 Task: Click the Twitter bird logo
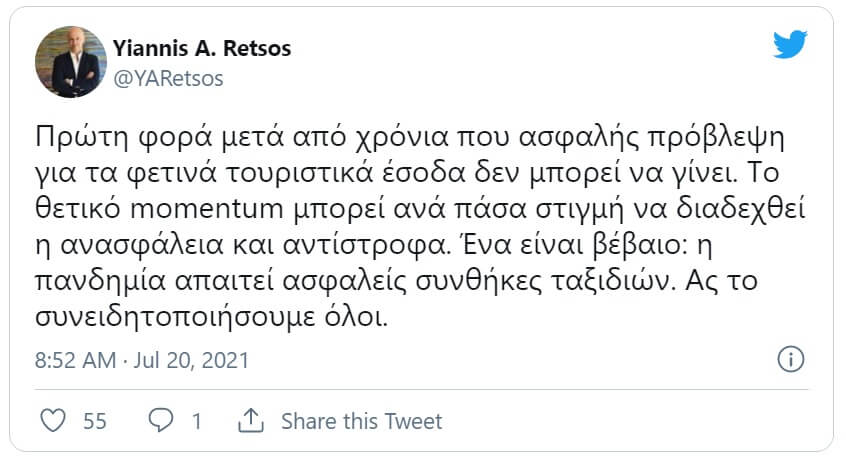point(790,45)
